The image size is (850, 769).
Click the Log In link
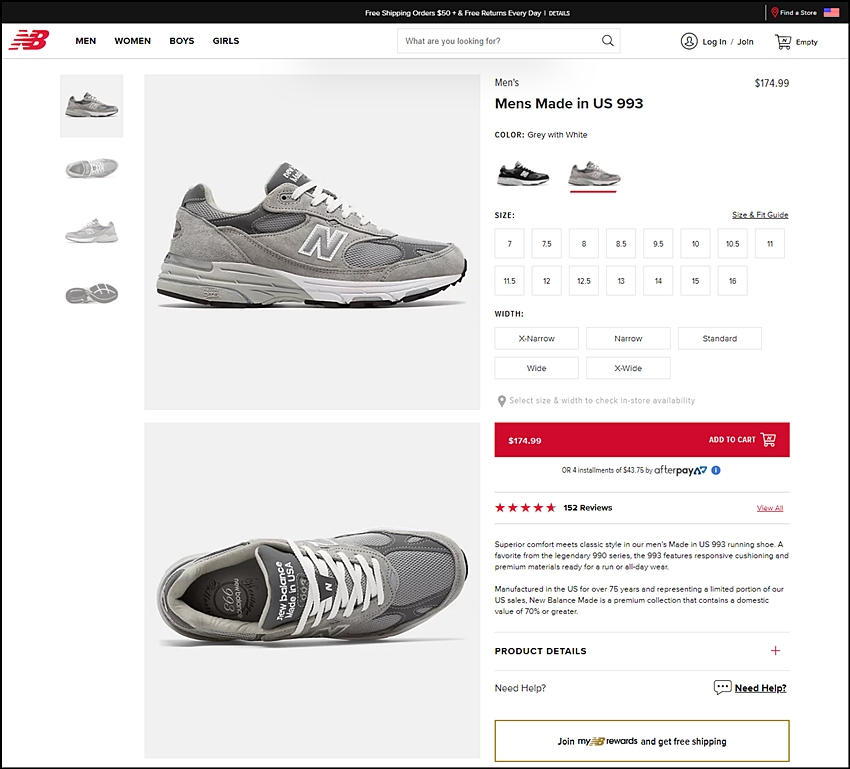click(714, 42)
